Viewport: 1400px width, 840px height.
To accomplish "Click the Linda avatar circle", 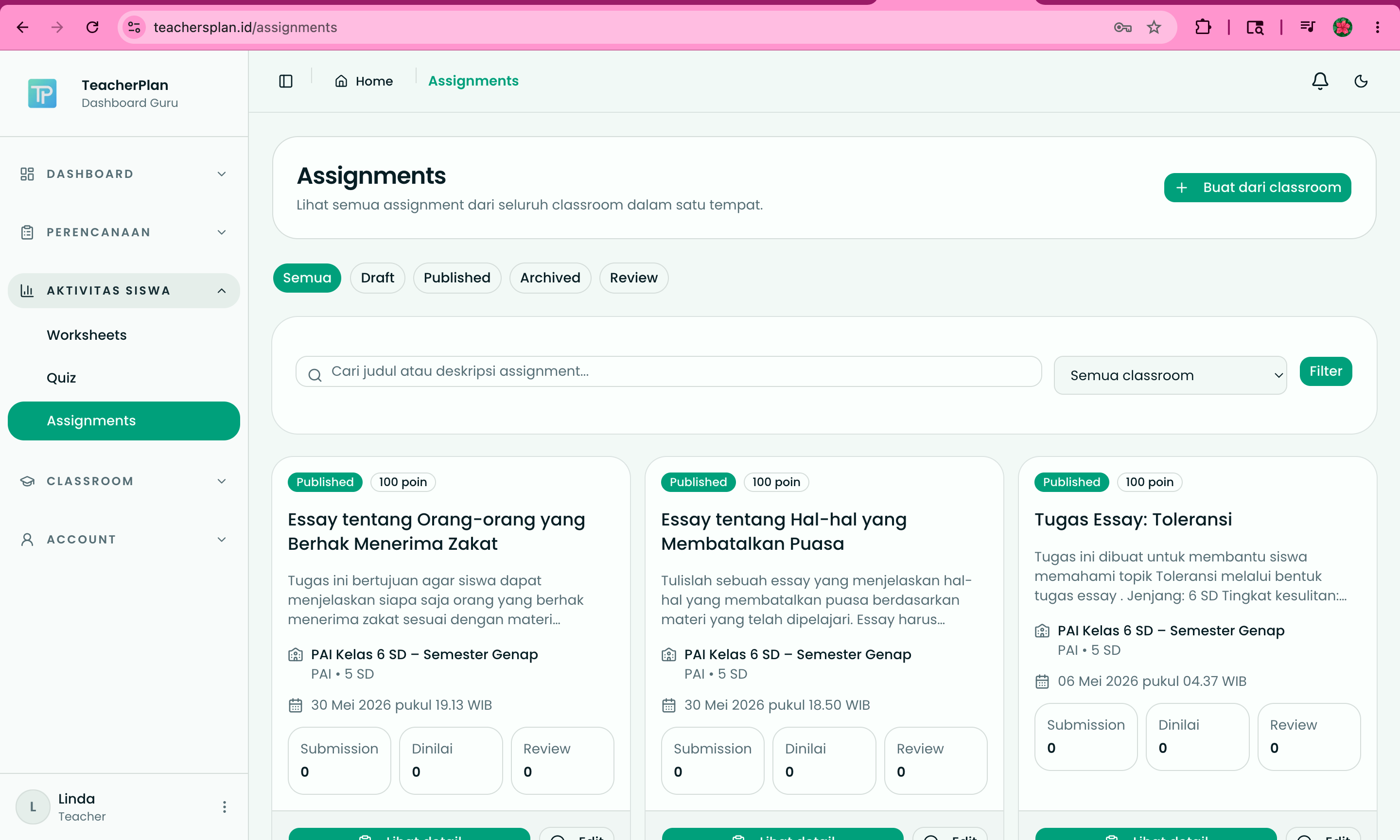I will click(x=33, y=807).
